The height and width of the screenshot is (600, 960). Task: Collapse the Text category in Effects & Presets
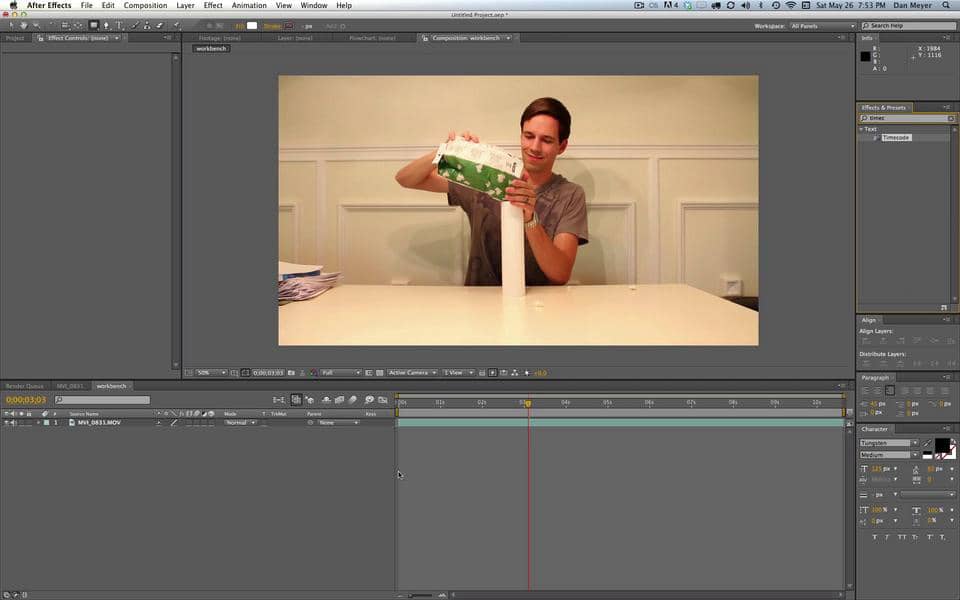tap(861, 129)
